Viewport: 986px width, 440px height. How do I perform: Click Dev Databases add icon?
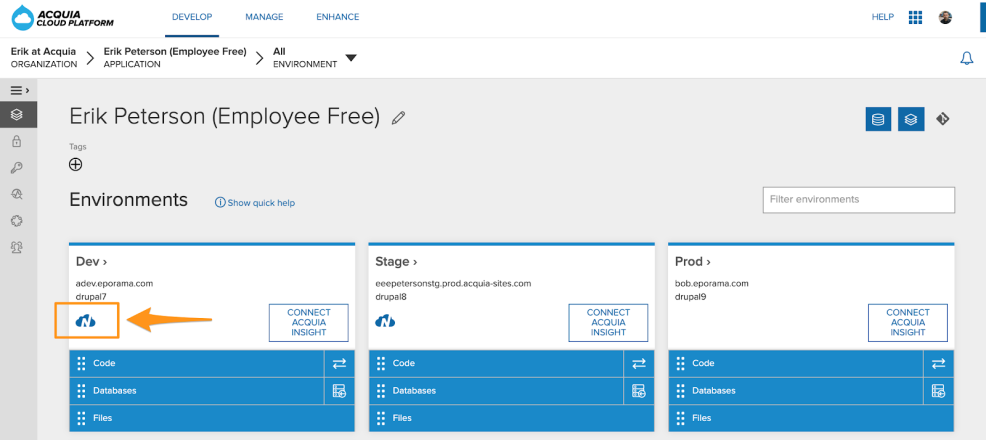pos(340,391)
